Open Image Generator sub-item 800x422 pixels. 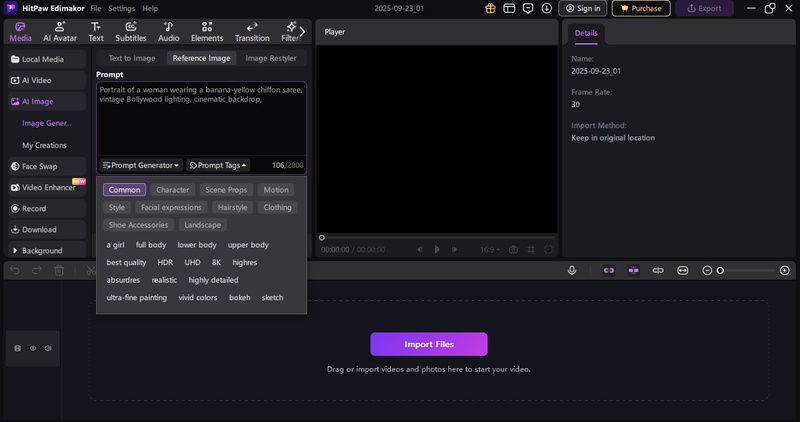[46, 123]
